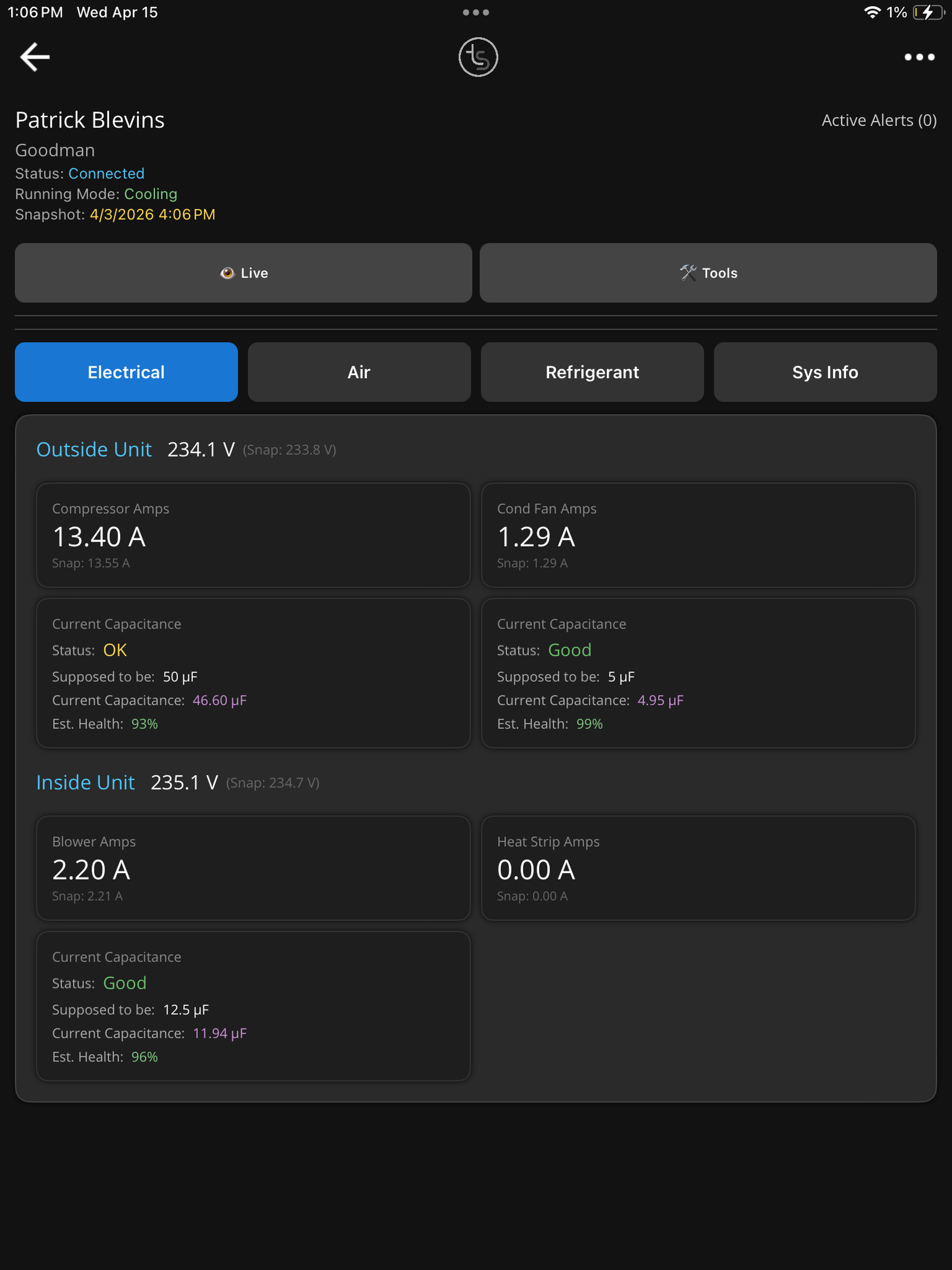Tap the Compressor Amps 13.40 A card
This screenshot has width=952, height=1270.
(253, 535)
